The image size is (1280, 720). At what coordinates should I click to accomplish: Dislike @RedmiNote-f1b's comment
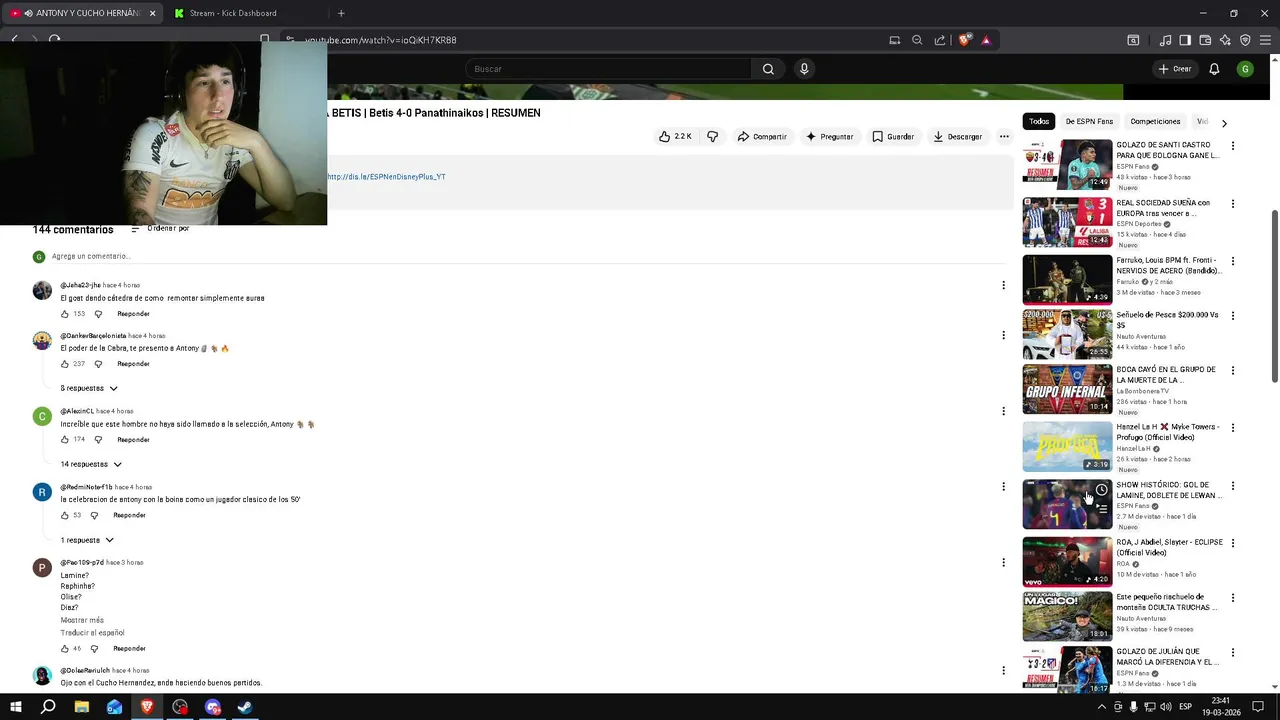94,516
